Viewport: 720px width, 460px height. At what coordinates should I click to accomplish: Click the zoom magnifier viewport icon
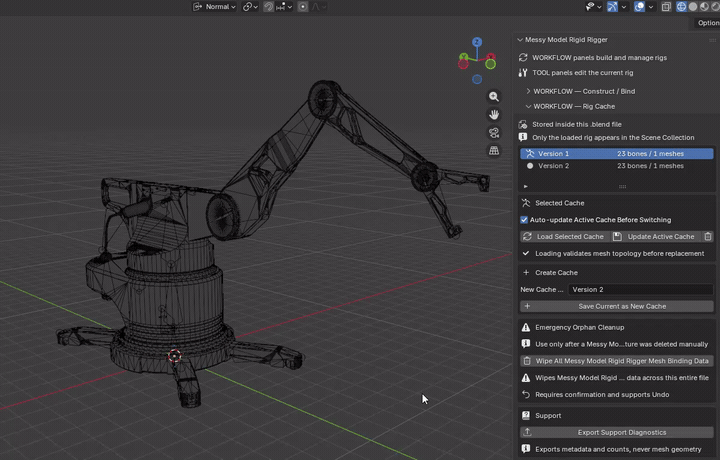tap(494, 96)
